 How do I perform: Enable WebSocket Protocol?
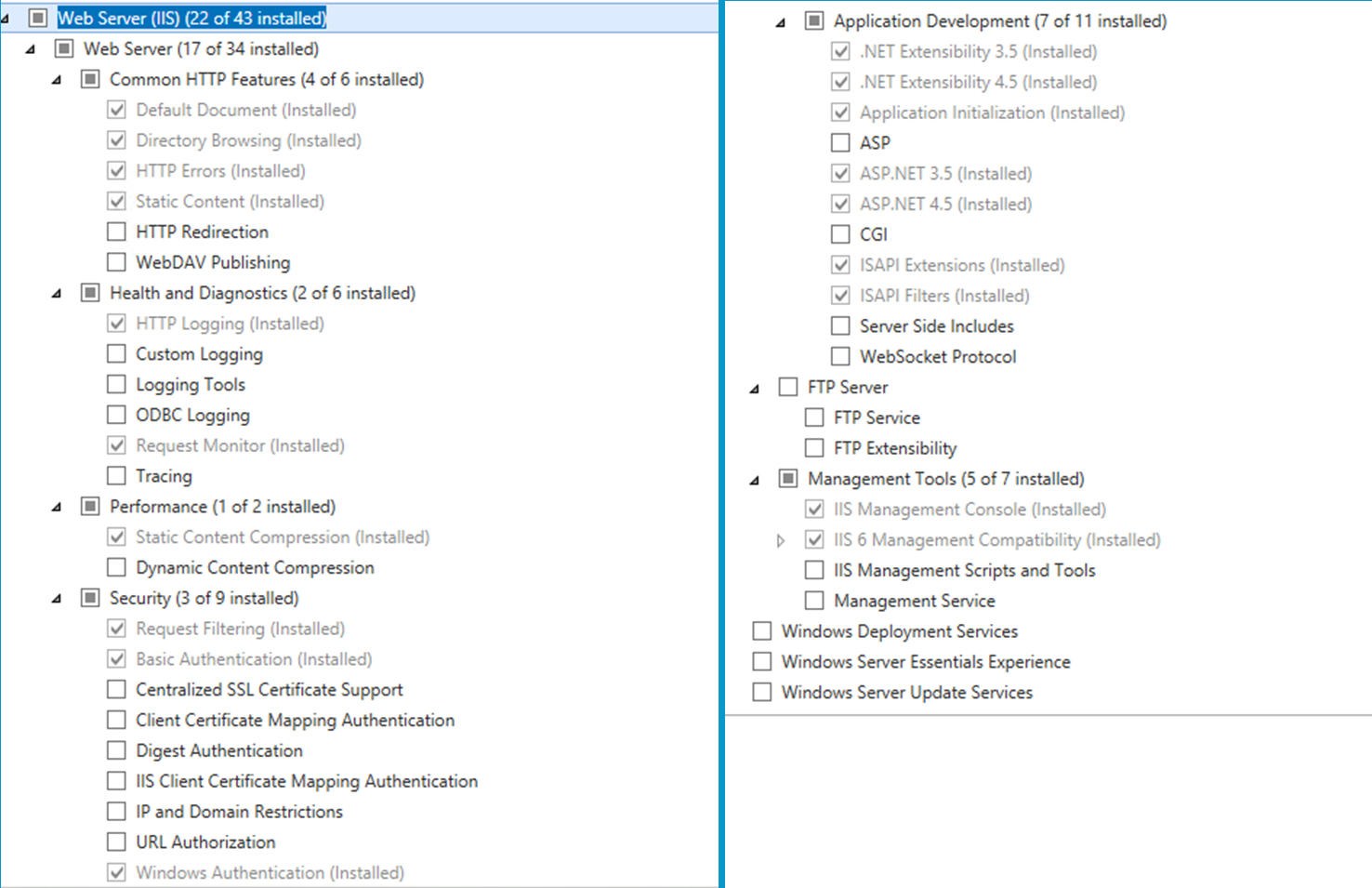click(x=839, y=356)
